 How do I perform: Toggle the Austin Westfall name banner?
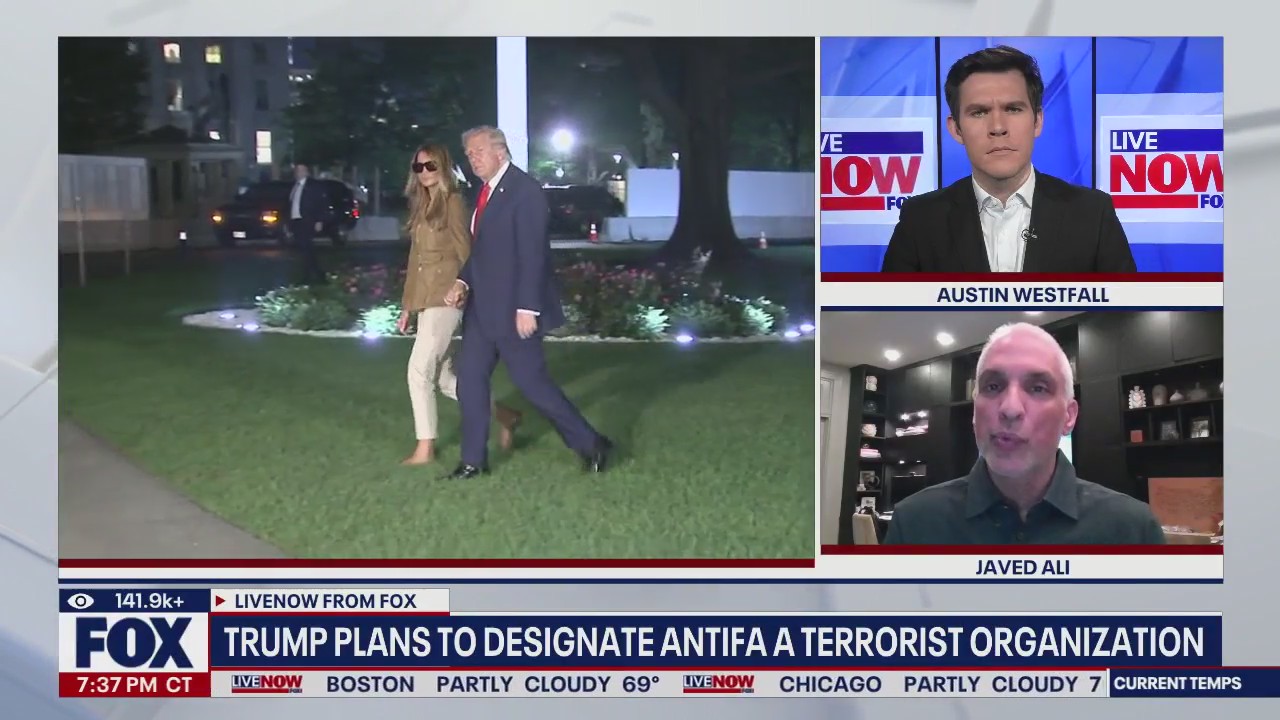click(1021, 295)
